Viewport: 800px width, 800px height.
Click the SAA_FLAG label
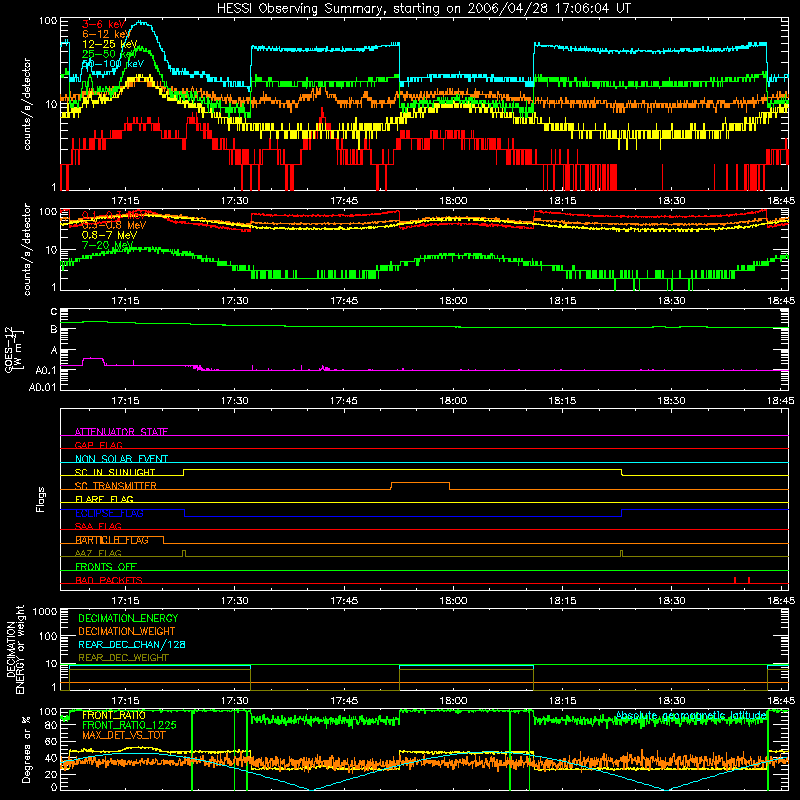coord(98,526)
